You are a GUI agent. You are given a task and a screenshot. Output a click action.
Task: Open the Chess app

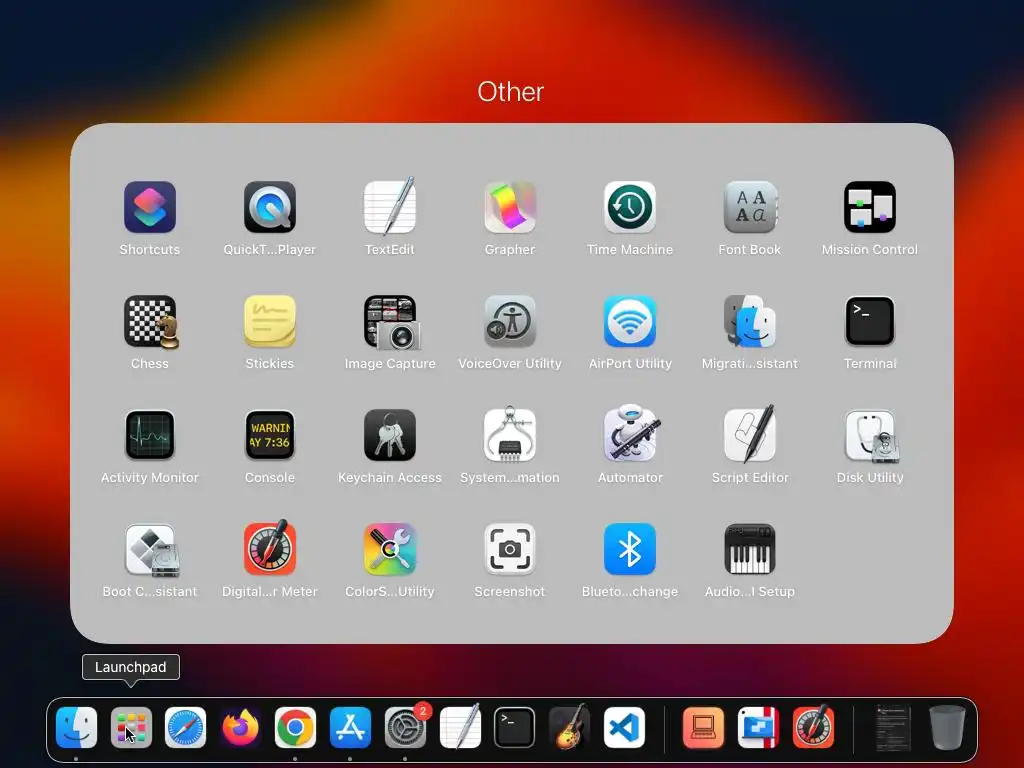[150, 321]
